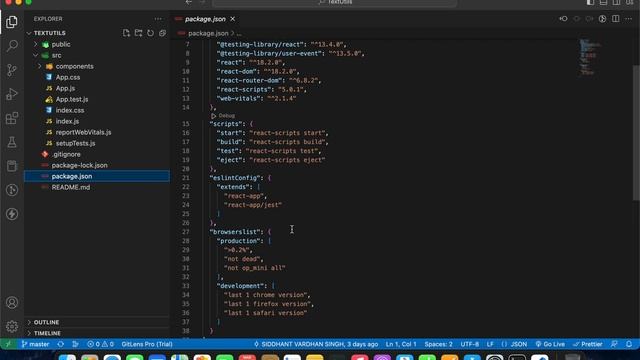Create a new folder in TEXTUTILS
Image resolution: width=640 pixels, height=360 pixels.
click(x=138, y=33)
